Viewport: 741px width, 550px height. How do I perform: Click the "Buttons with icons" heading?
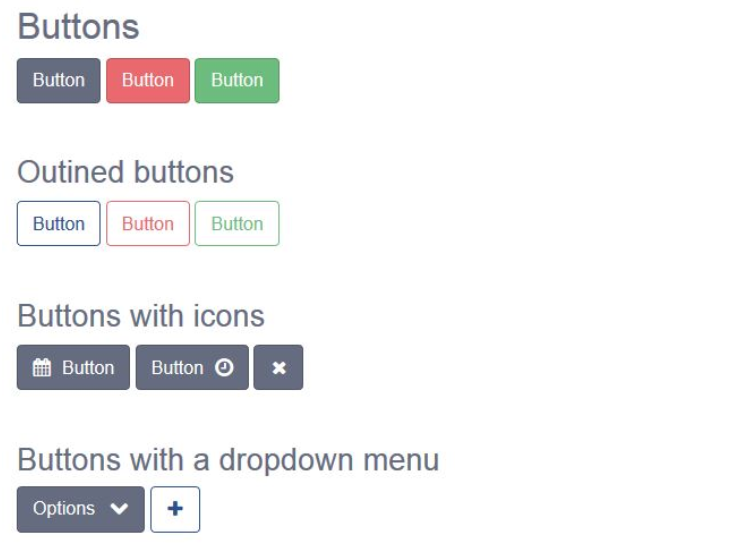click(141, 316)
